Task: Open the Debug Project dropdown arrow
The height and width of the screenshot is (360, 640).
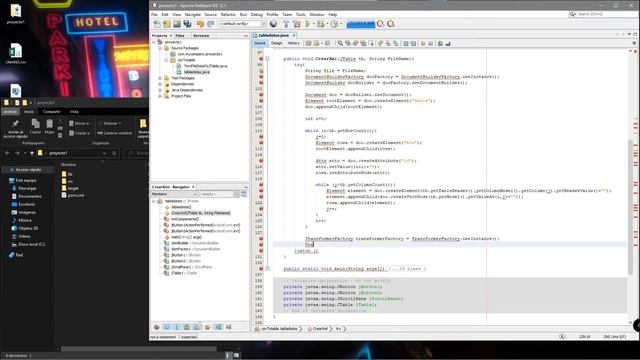Action: tap(327, 24)
